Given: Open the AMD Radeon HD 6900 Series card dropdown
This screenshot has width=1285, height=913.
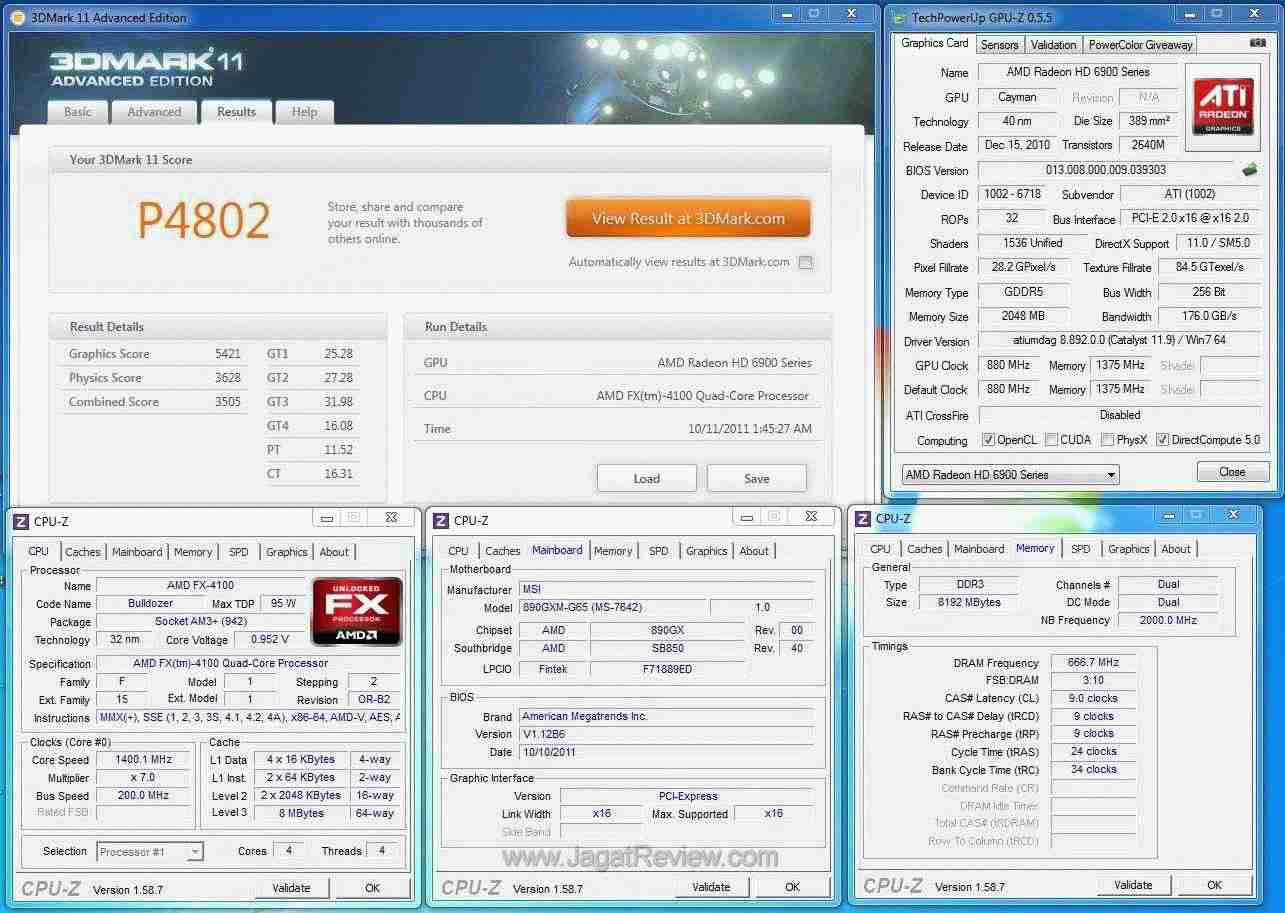Looking at the screenshot, I should 1010,475.
